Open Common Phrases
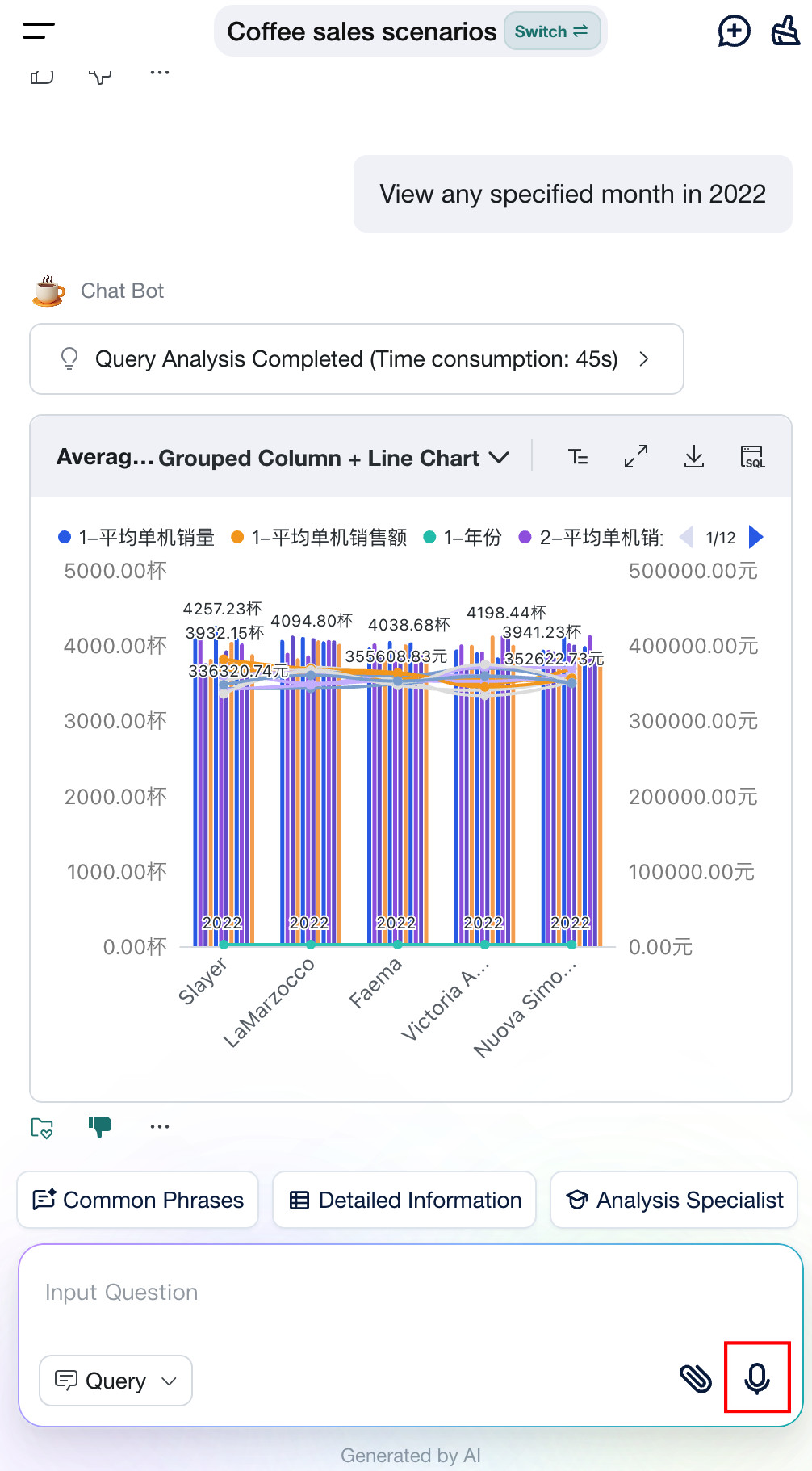The width and height of the screenshot is (812, 1471). (x=138, y=1201)
